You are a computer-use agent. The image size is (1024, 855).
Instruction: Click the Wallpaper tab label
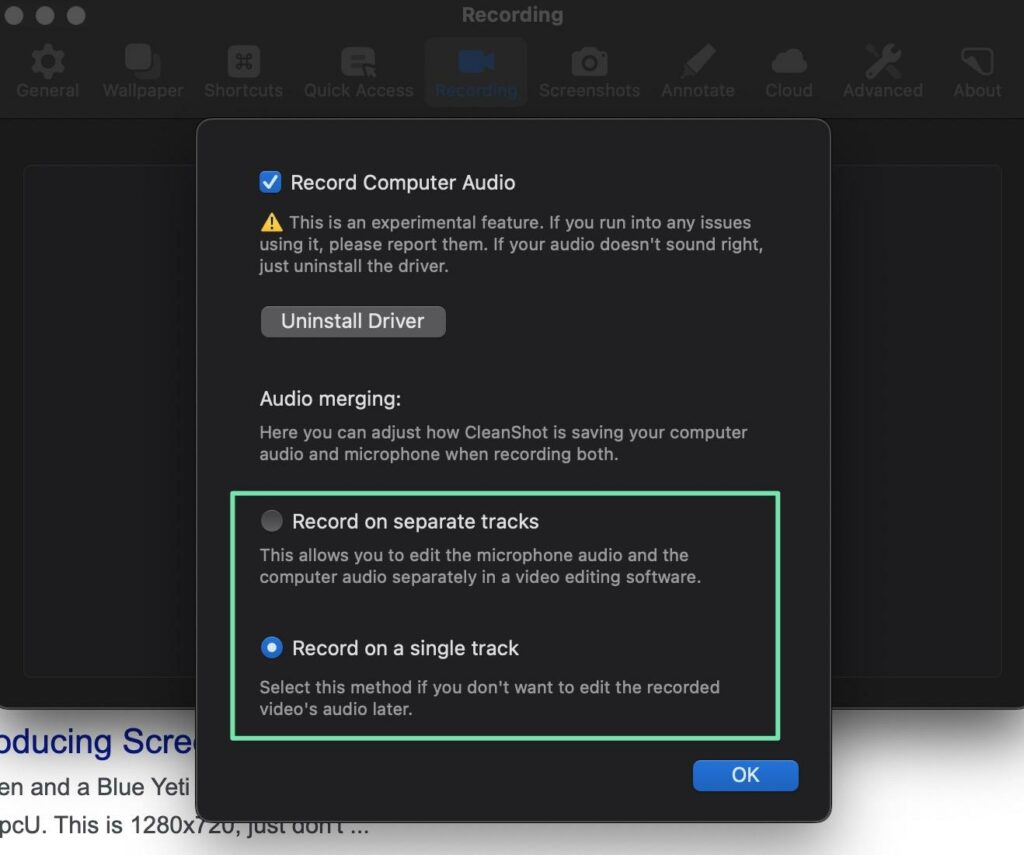pyautogui.click(x=142, y=91)
